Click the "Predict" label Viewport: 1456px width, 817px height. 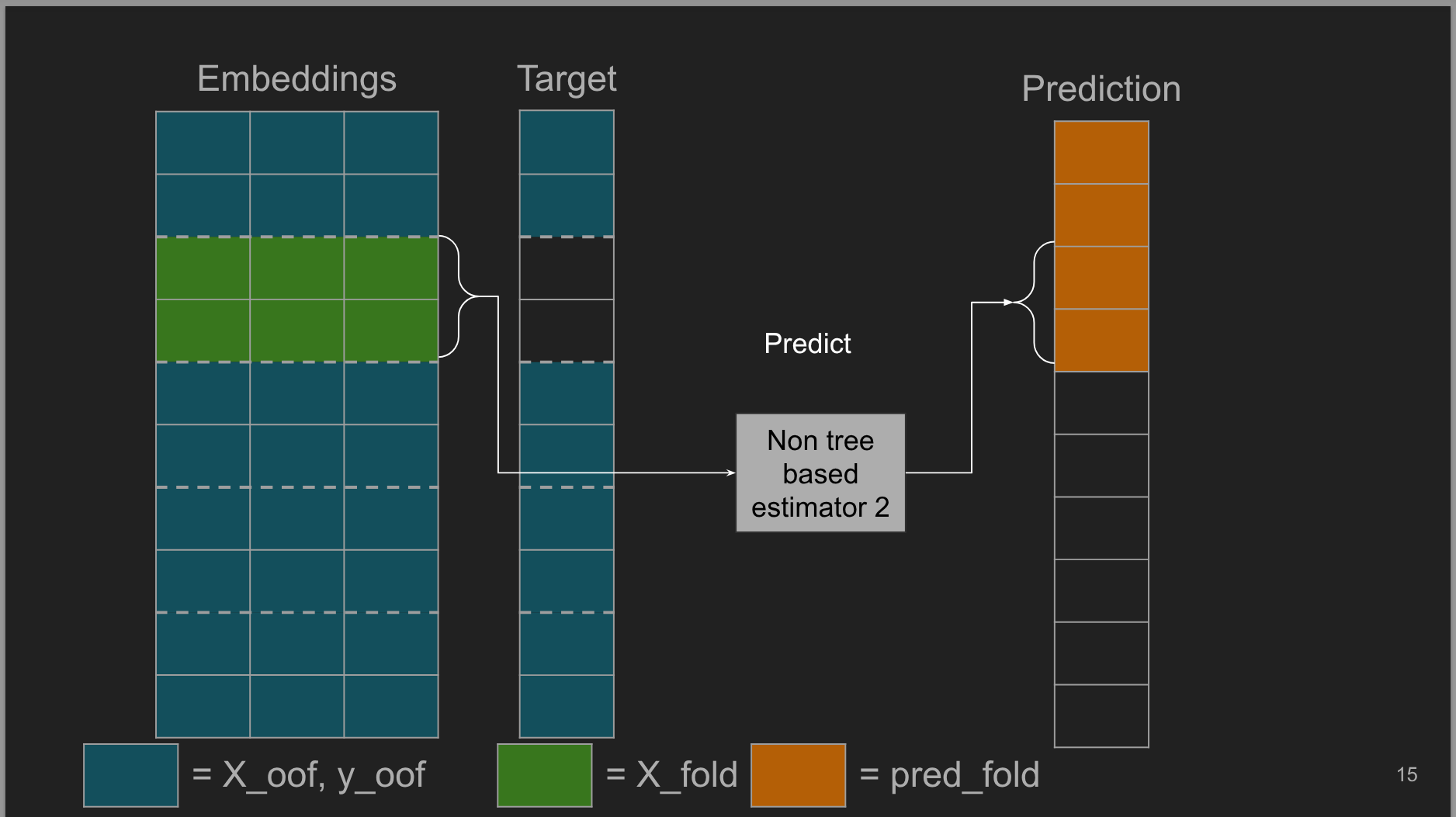807,344
